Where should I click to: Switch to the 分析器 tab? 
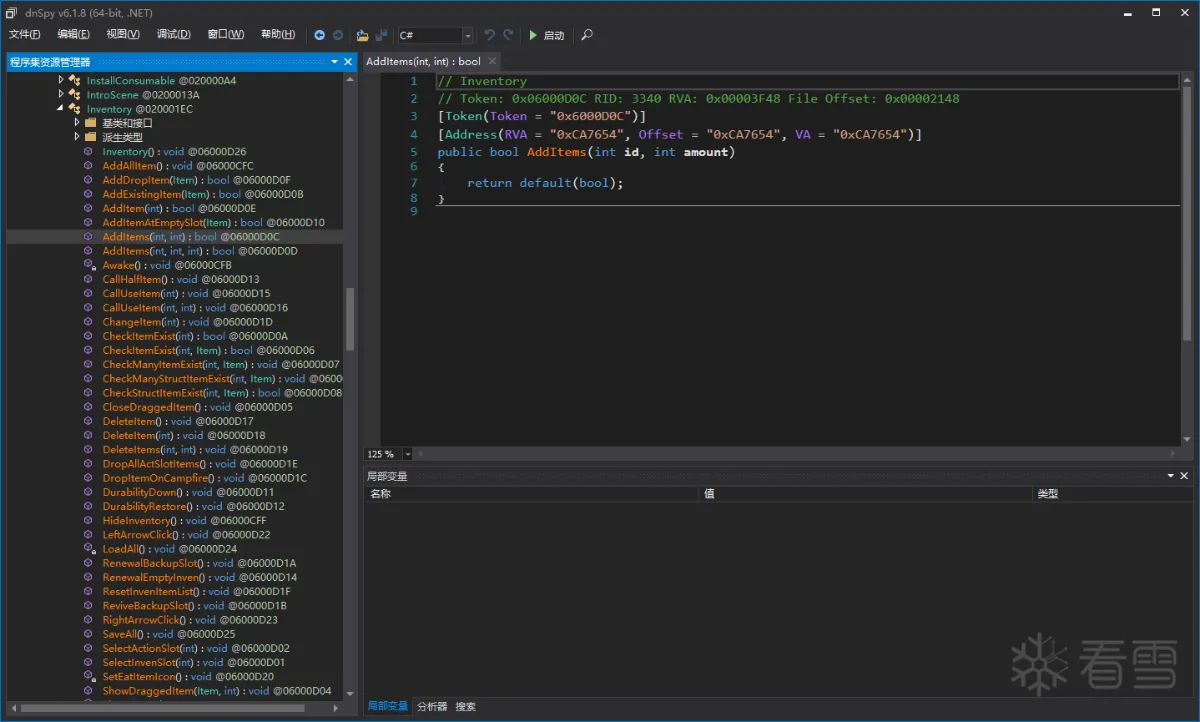[x=432, y=706]
